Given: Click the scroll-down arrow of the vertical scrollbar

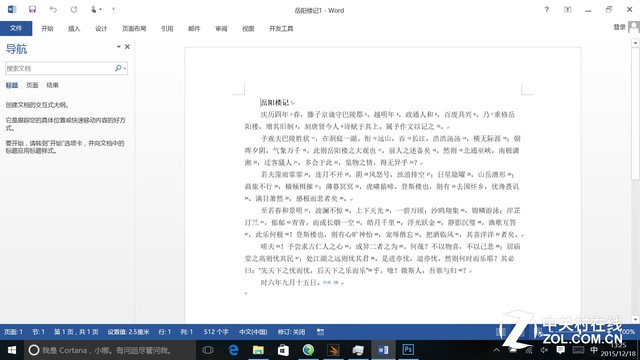Looking at the screenshot, I should pos(635,319).
